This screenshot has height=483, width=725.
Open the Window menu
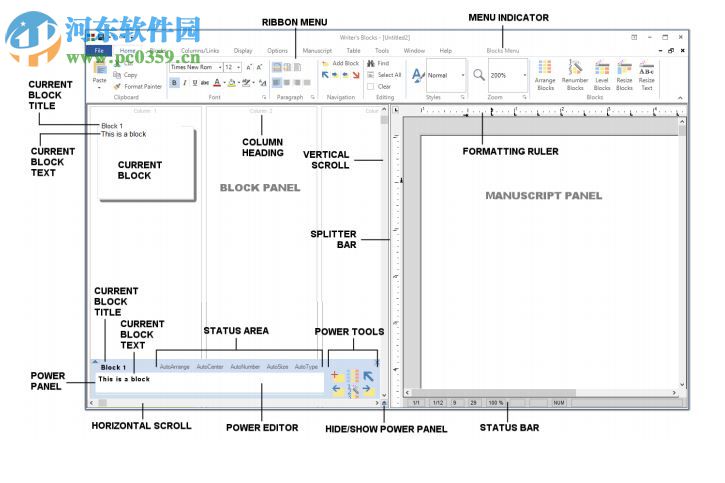click(414, 50)
